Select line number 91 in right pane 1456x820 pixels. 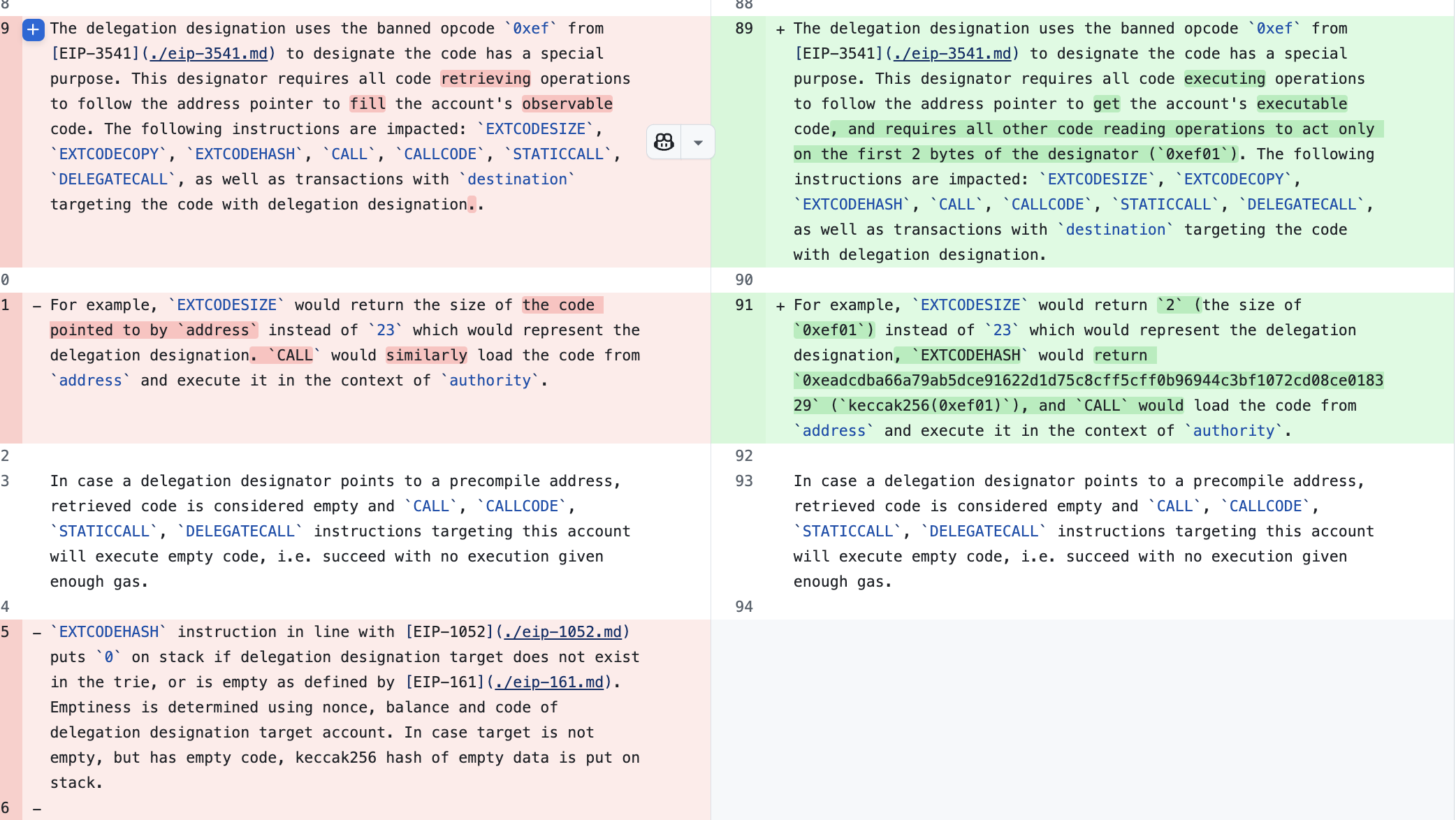tap(744, 305)
